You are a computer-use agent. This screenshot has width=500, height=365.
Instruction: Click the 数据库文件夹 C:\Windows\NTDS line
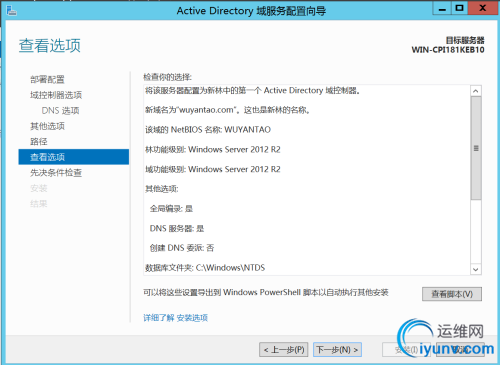pyautogui.click(x=205, y=268)
